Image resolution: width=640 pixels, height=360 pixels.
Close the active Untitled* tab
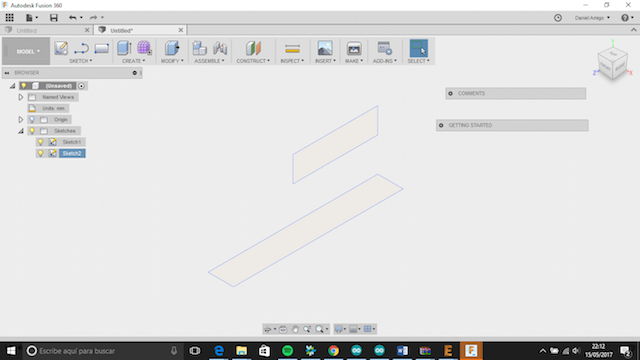click(x=181, y=30)
